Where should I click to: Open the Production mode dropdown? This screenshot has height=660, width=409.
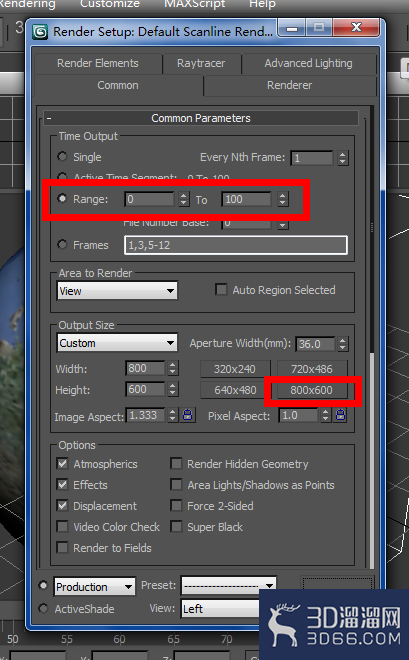(95, 586)
